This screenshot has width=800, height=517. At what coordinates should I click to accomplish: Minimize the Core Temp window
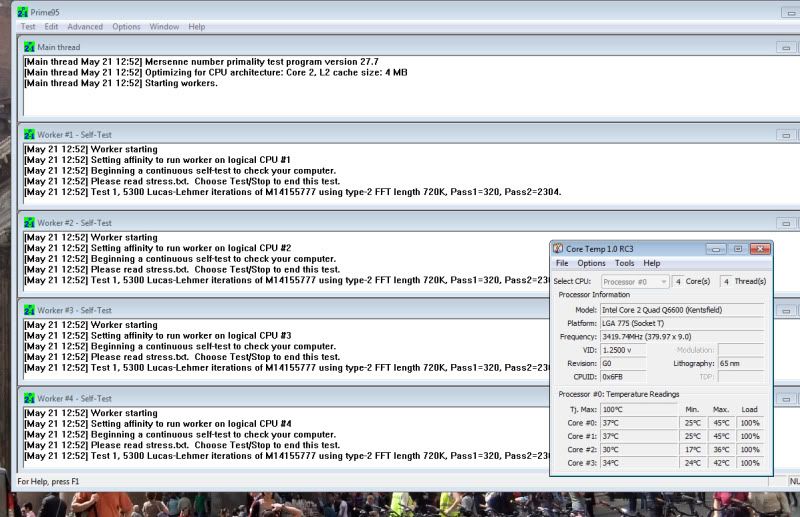[716, 248]
